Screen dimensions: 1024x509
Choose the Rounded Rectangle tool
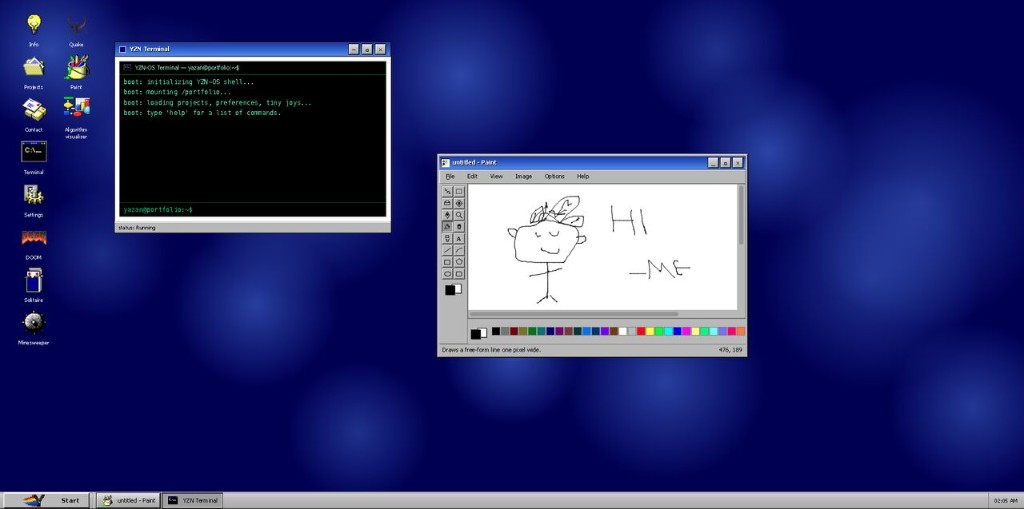(x=459, y=274)
